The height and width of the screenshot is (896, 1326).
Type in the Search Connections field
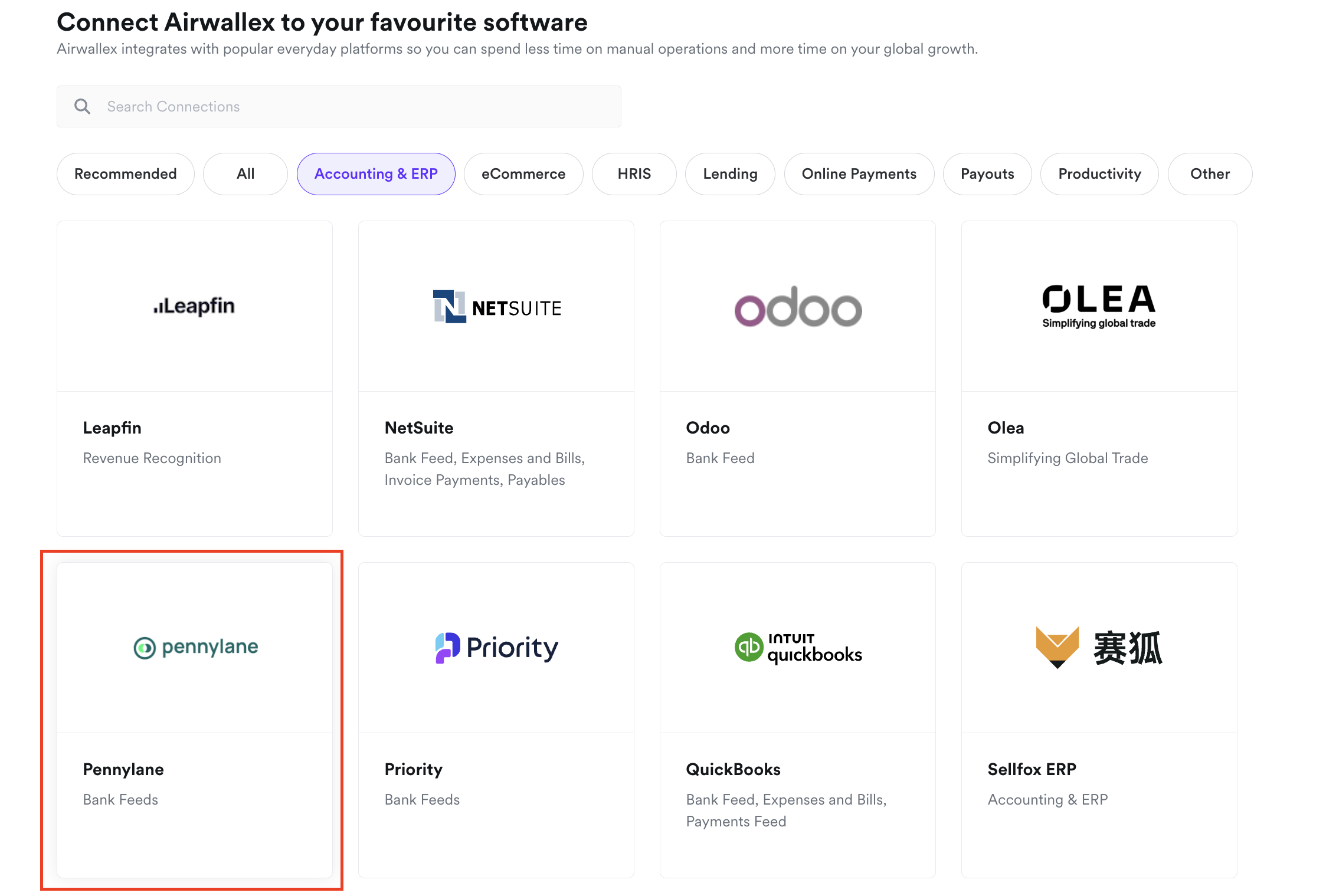tap(354, 107)
